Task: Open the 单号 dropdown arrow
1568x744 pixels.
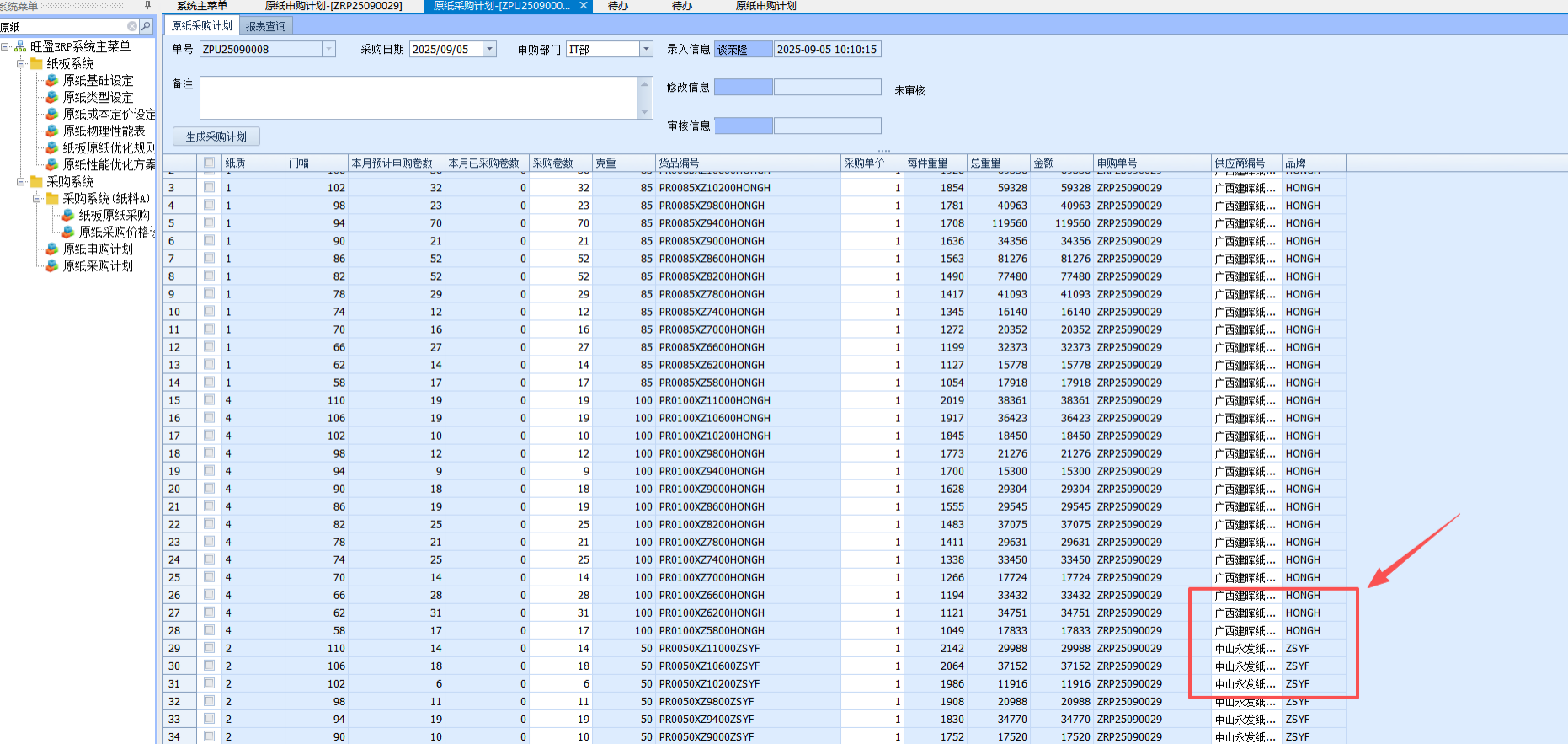Action: (328, 49)
